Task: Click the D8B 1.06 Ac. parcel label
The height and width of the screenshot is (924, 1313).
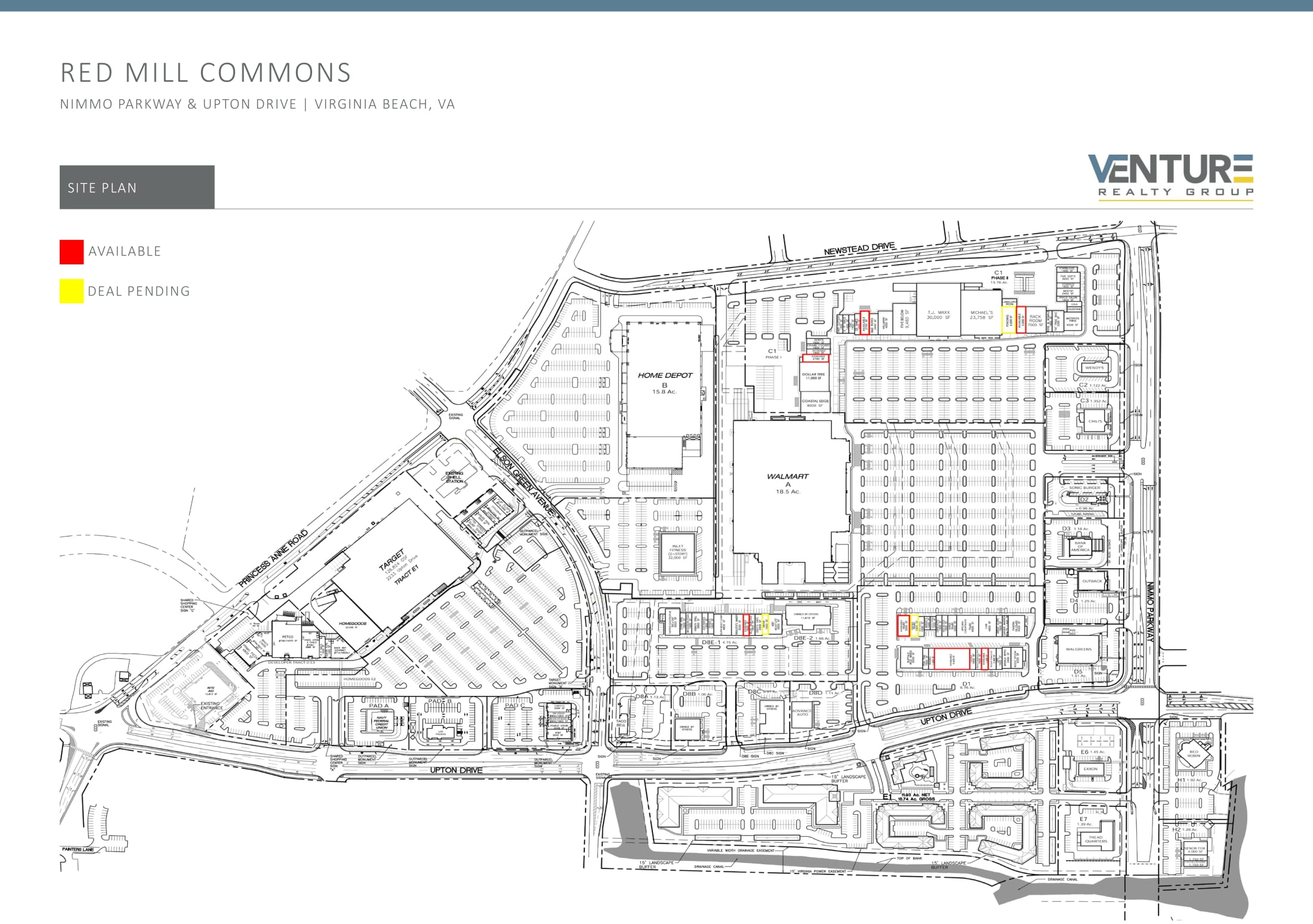Action: [x=698, y=694]
